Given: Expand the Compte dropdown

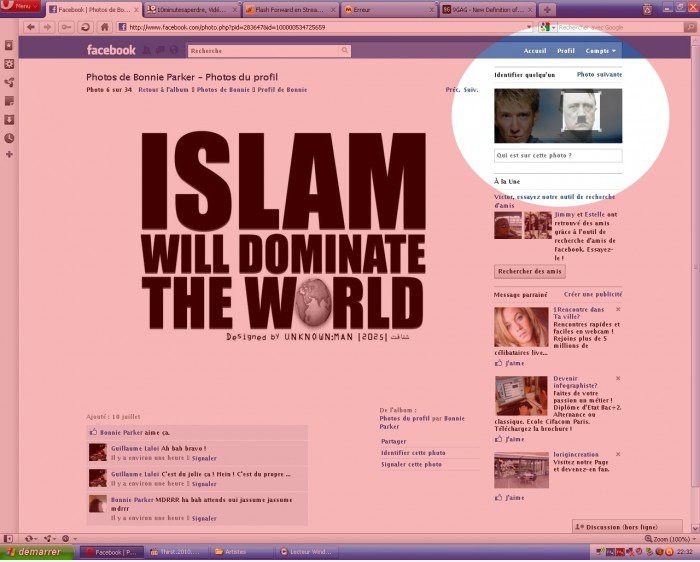Looking at the screenshot, I should pyautogui.click(x=600, y=51).
